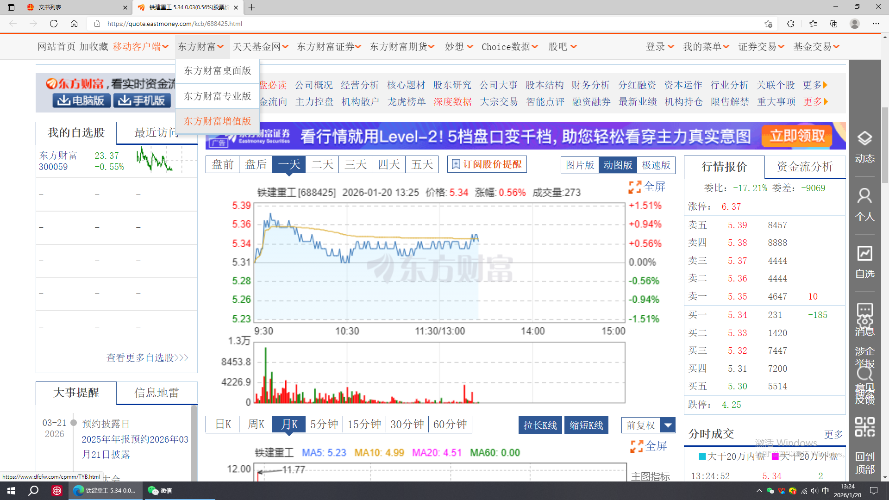Screen dimensions: 889x500
Task: Select 盘后 chart period
Action: click(256, 164)
